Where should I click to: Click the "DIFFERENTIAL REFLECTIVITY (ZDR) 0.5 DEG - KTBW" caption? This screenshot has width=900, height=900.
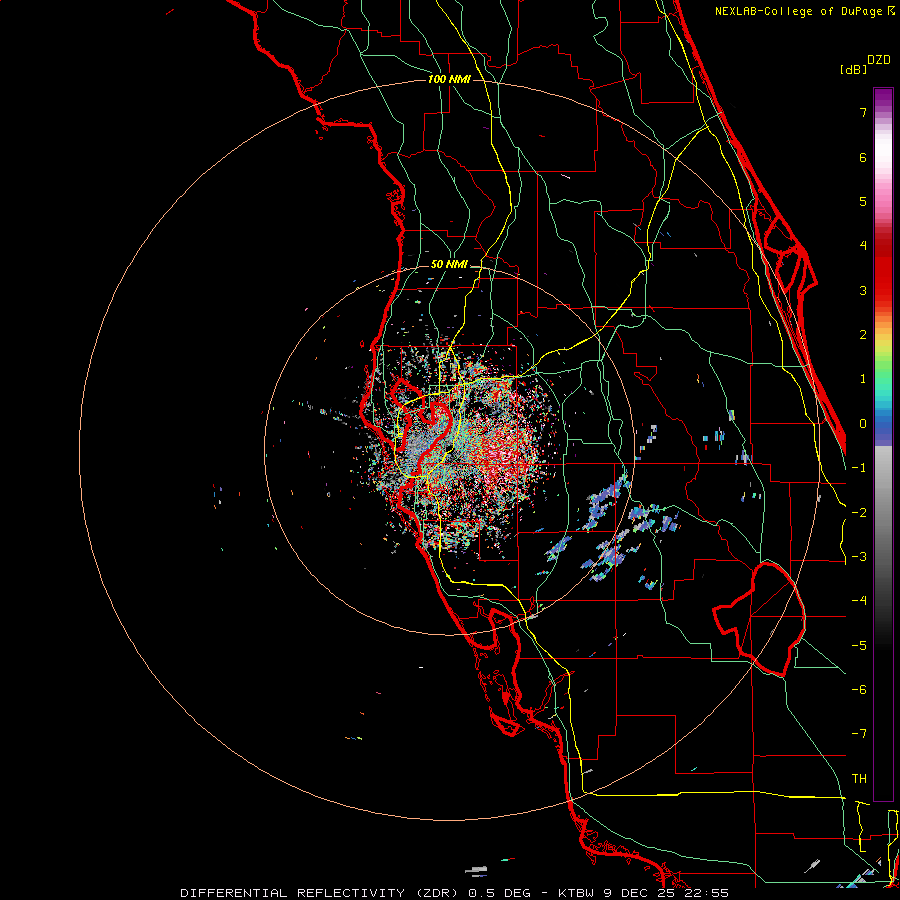[x=387, y=893]
